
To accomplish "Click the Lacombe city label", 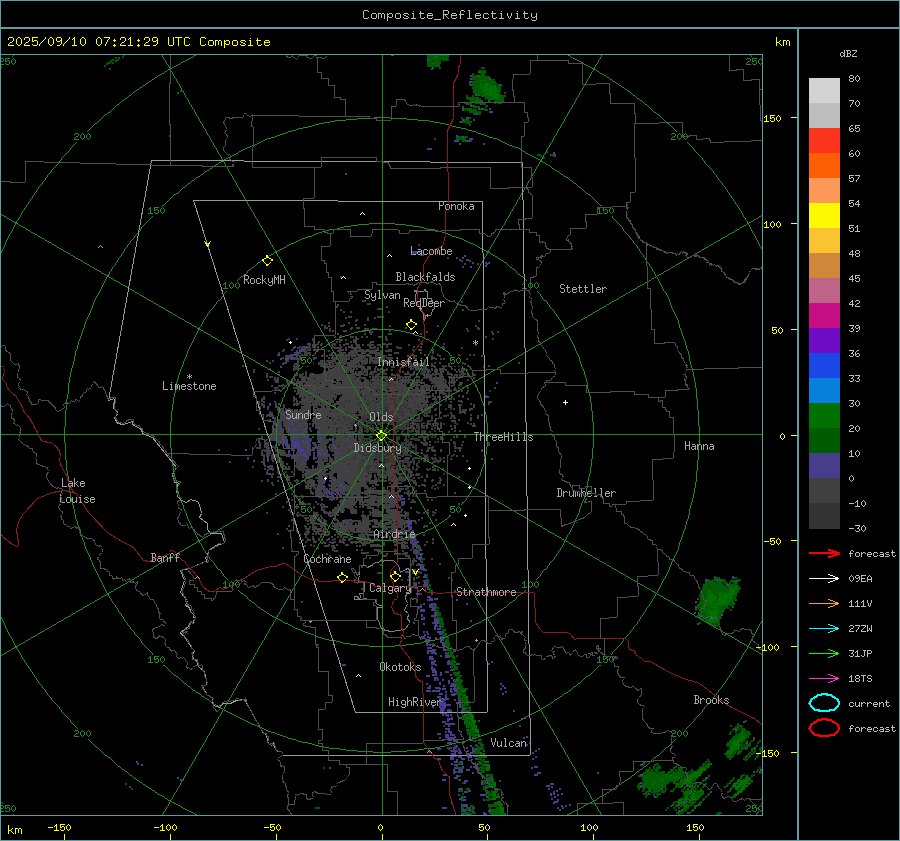I will (431, 251).
